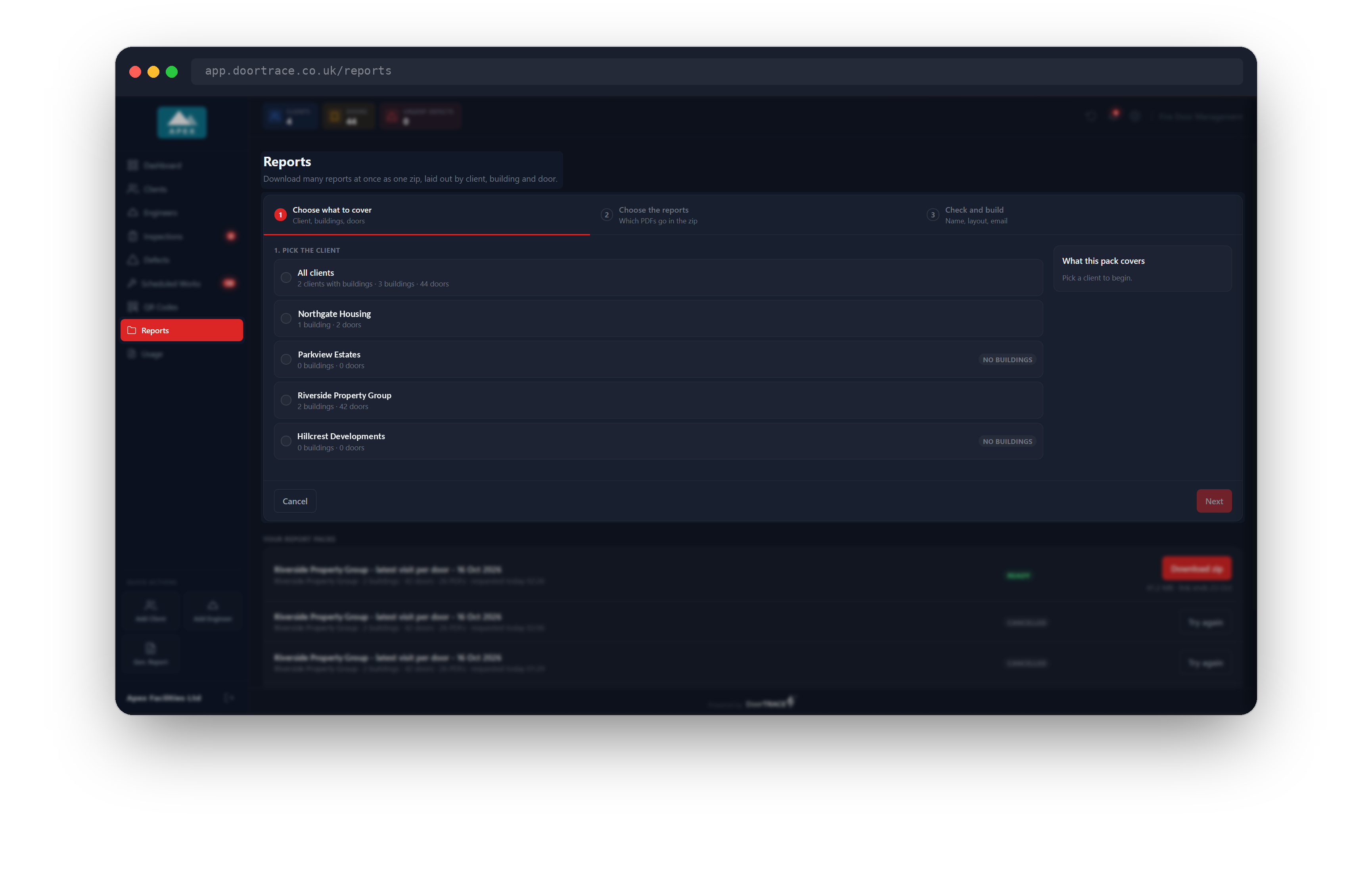The height and width of the screenshot is (880, 1372).
Task: Click the 'Pick a client to begin.' text
Action: point(1097,278)
